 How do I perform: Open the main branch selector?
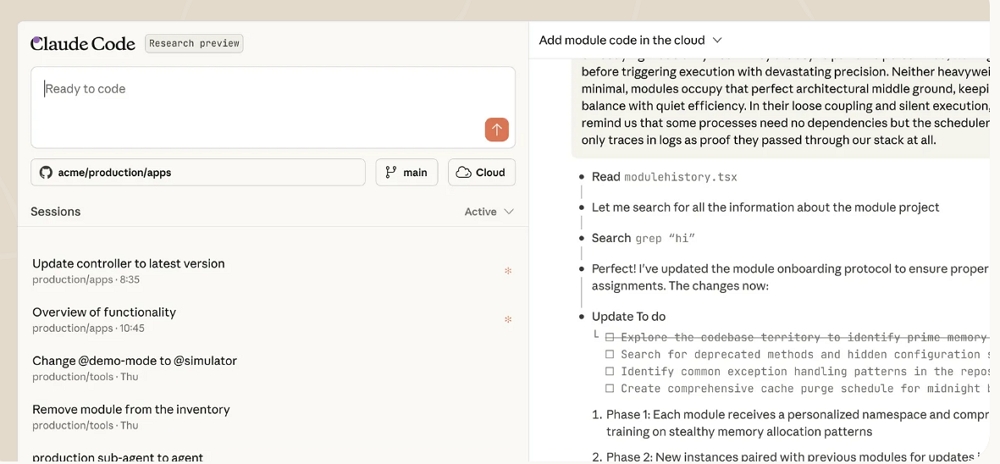pyautogui.click(x=406, y=172)
